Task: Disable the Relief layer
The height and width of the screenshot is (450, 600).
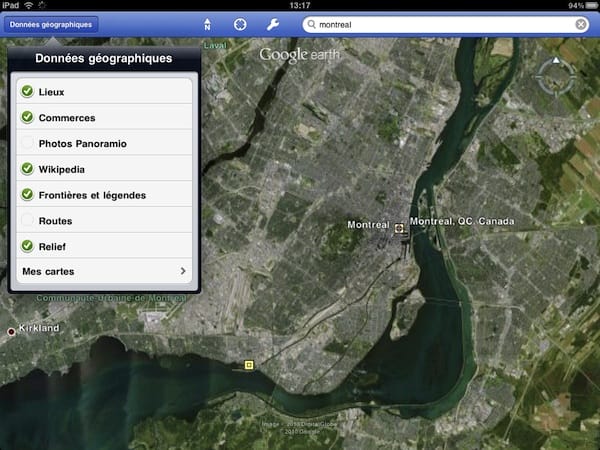Action: (28, 246)
